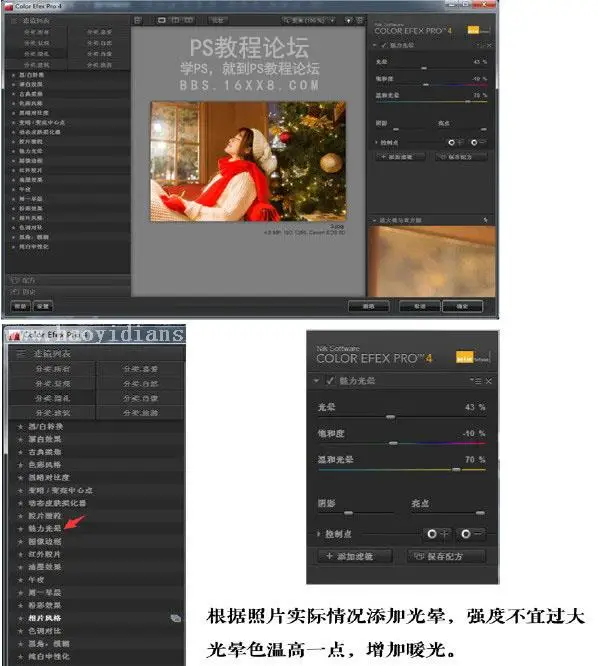Adjust the 光晕 43% slider in enlarged settings
The width and height of the screenshot is (598, 666).
pyautogui.click(x=390, y=417)
